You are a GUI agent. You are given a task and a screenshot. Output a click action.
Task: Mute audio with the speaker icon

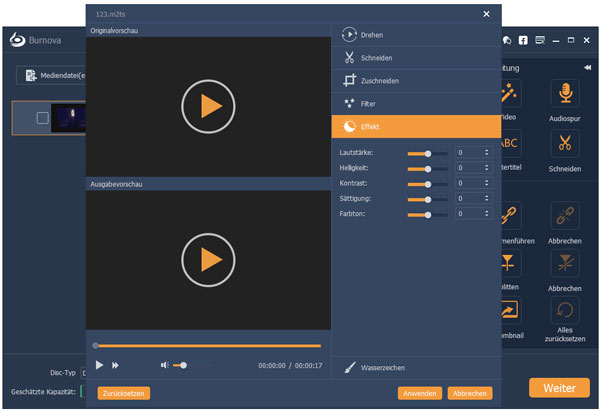click(166, 365)
